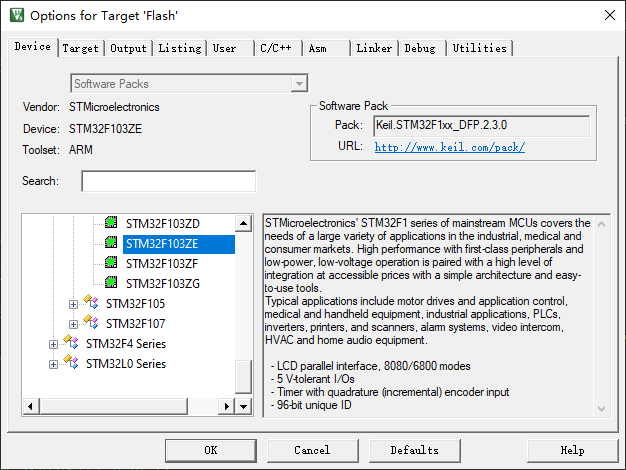Go to the Utilities tab
The width and height of the screenshot is (626, 470).
(480, 48)
